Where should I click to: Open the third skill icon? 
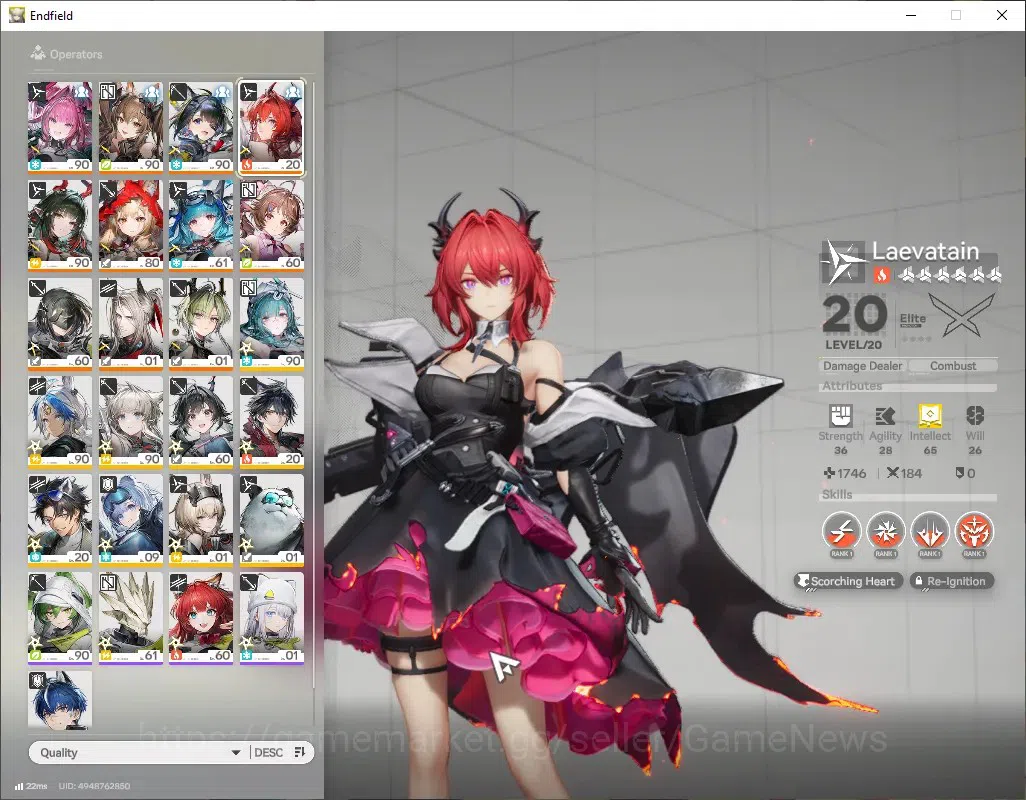coord(929,531)
